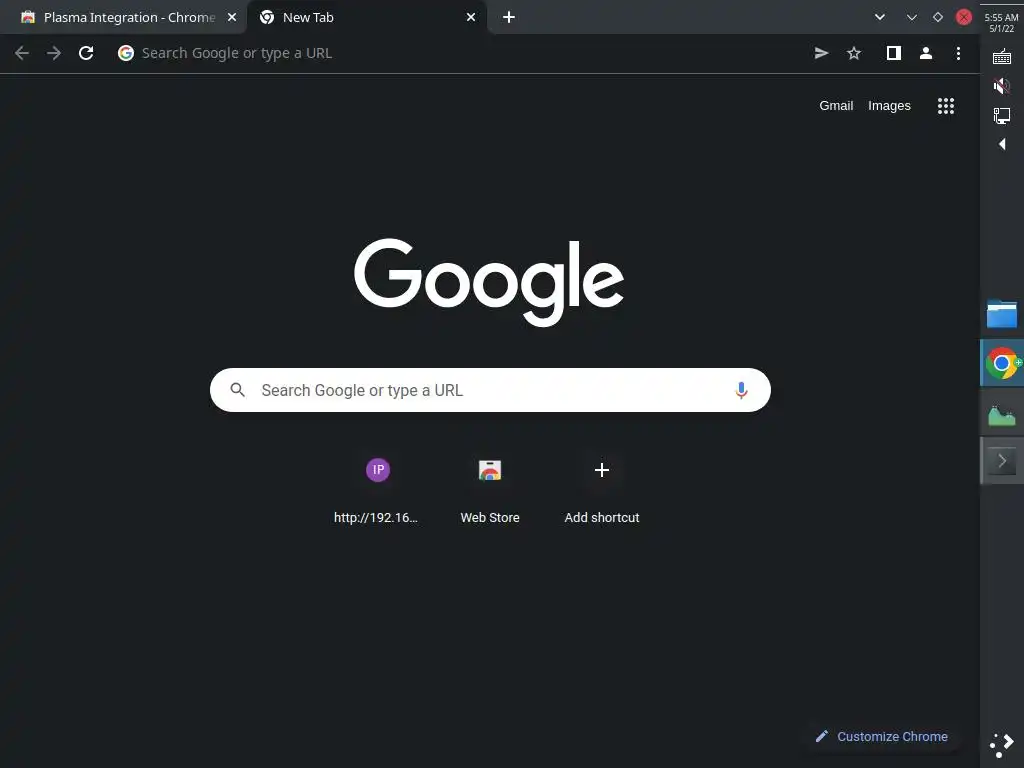The height and width of the screenshot is (768, 1024).
Task: Go back using the back arrow
Action: pos(22,53)
